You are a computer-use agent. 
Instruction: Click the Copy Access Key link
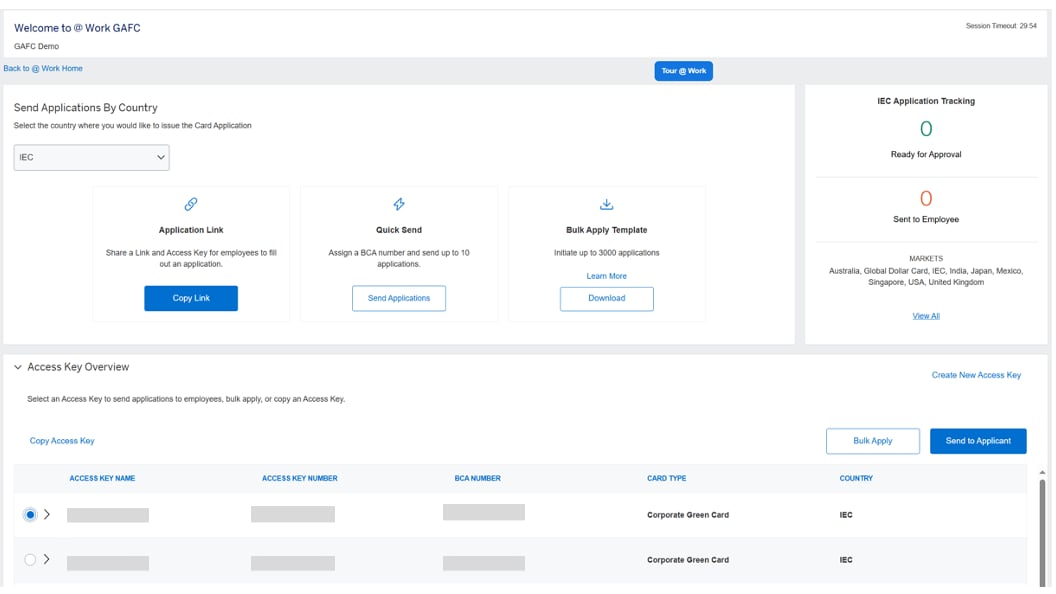(x=61, y=440)
